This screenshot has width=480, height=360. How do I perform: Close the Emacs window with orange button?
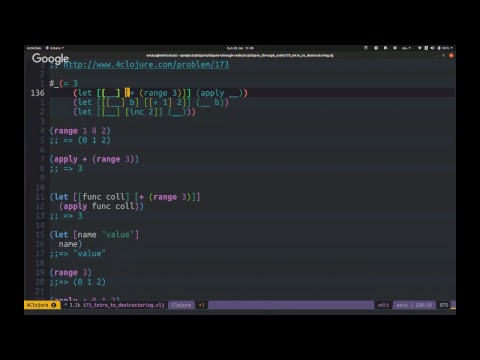click(x=451, y=56)
